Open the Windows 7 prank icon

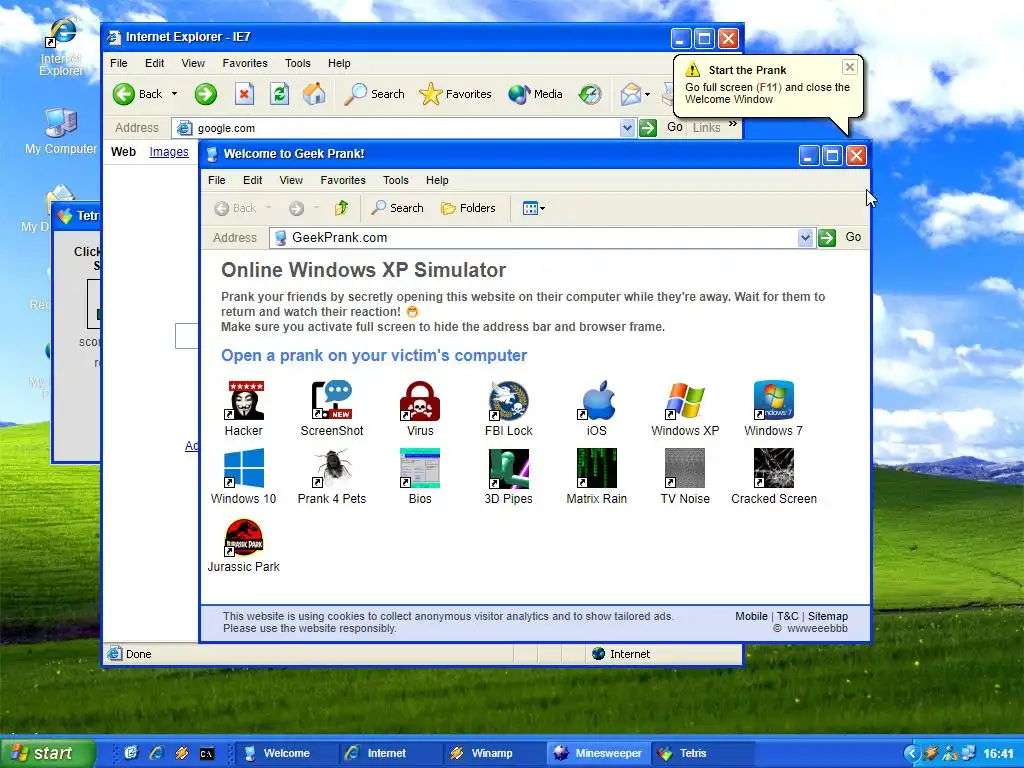pos(773,408)
